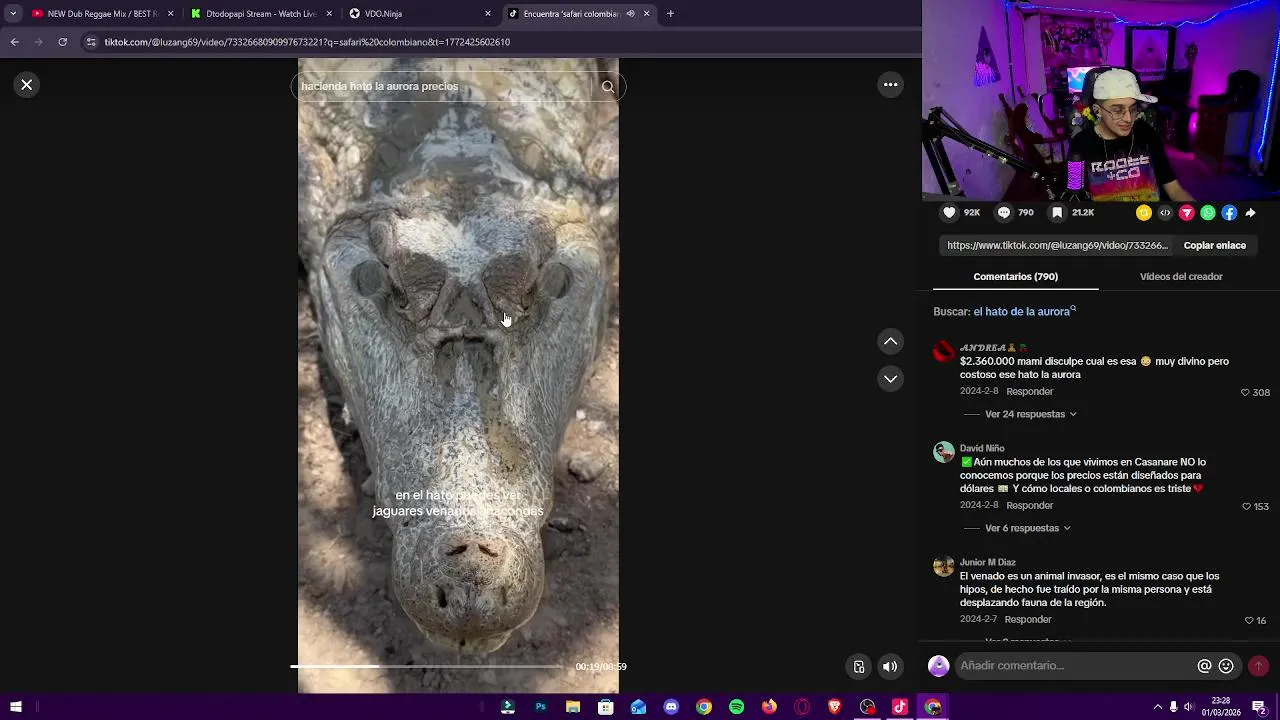Screen dimensions: 1280x720
Task: Save the video with the bookmark icon
Action: [x=1057, y=213]
